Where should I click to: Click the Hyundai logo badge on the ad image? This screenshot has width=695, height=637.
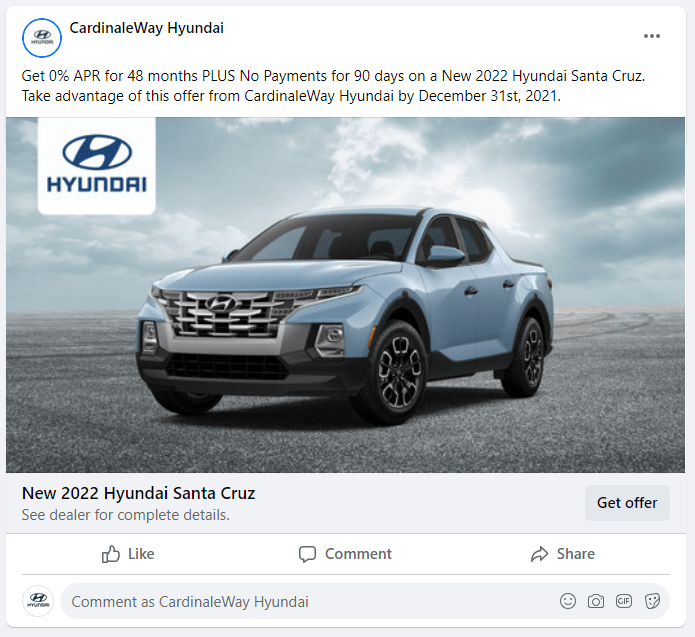(x=97, y=165)
